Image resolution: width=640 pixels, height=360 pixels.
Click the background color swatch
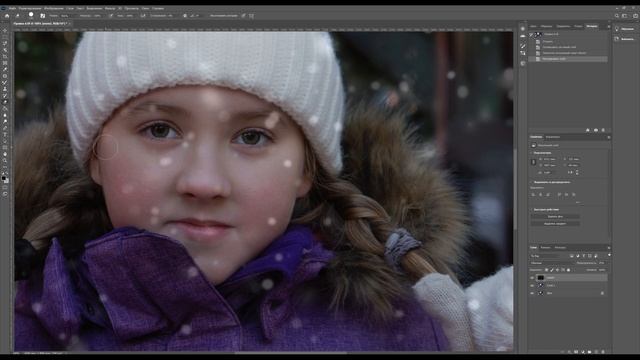[x=7, y=181]
